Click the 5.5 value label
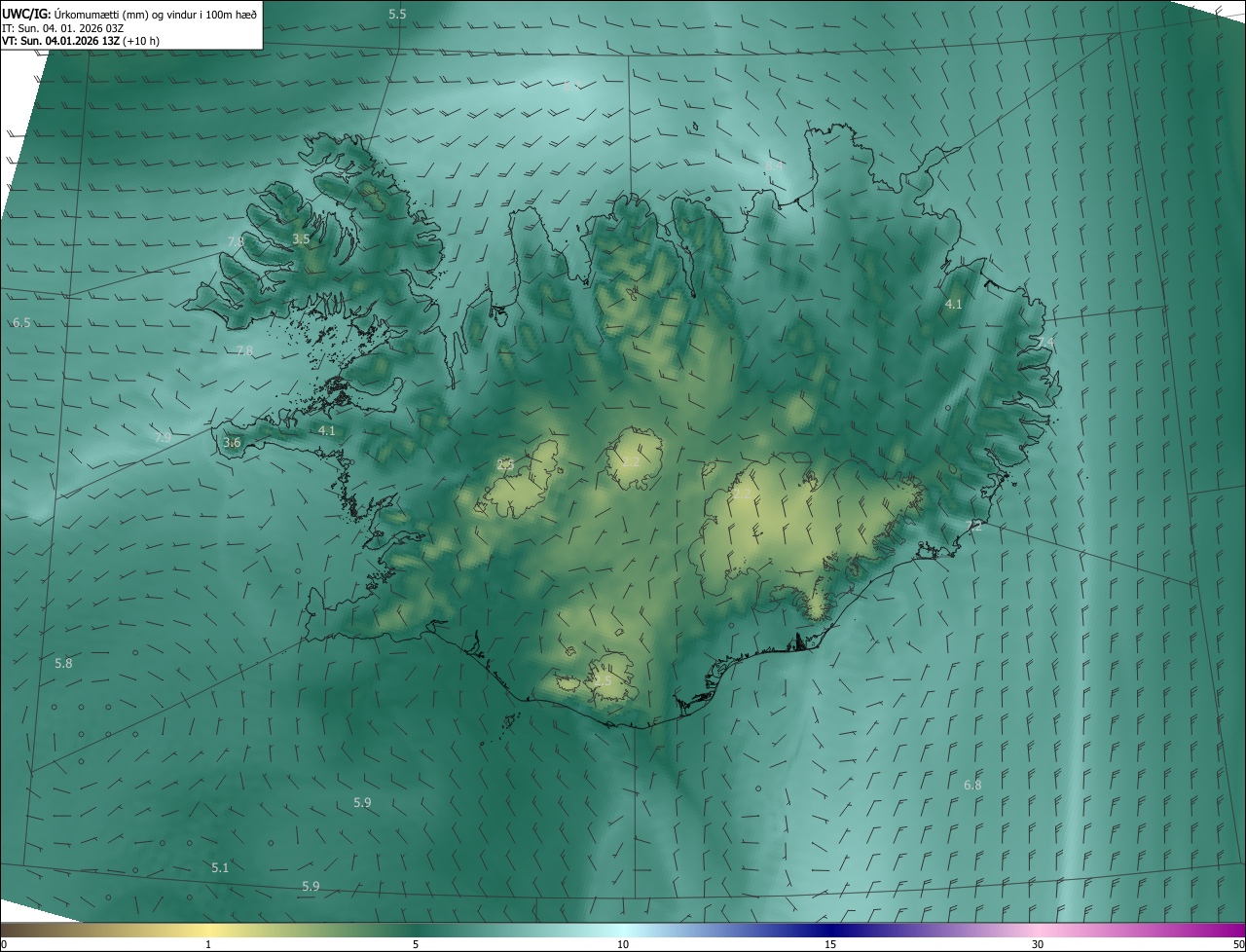The width and height of the screenshot is (1246, 952). [x=397, y=15]
